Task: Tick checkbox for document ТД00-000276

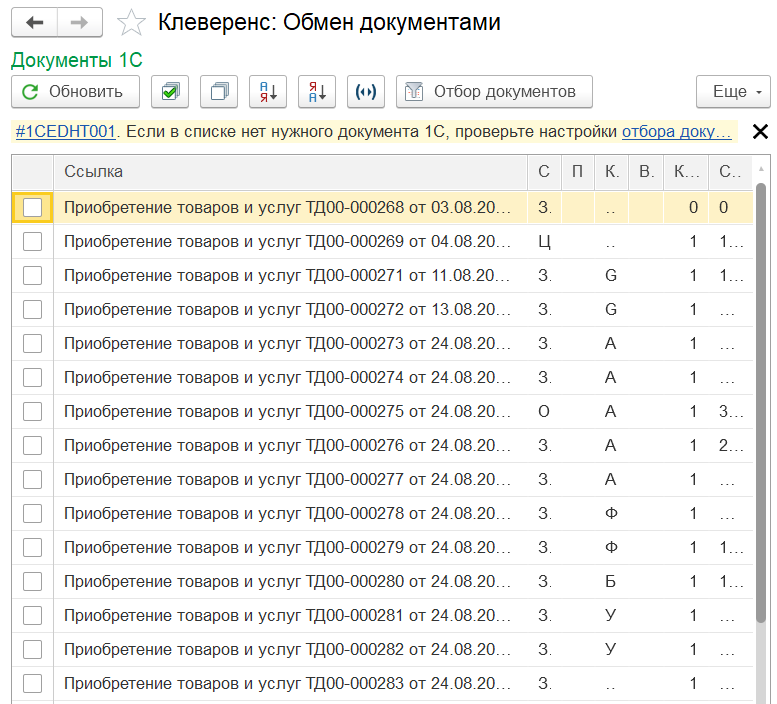Action: 33,445
